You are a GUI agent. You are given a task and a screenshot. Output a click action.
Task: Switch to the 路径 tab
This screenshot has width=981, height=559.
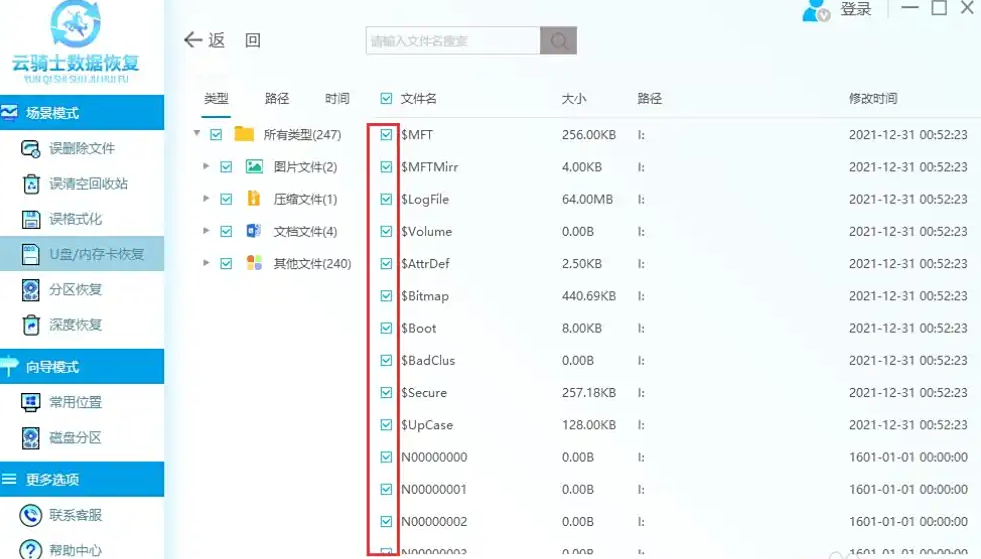(277, 99)
